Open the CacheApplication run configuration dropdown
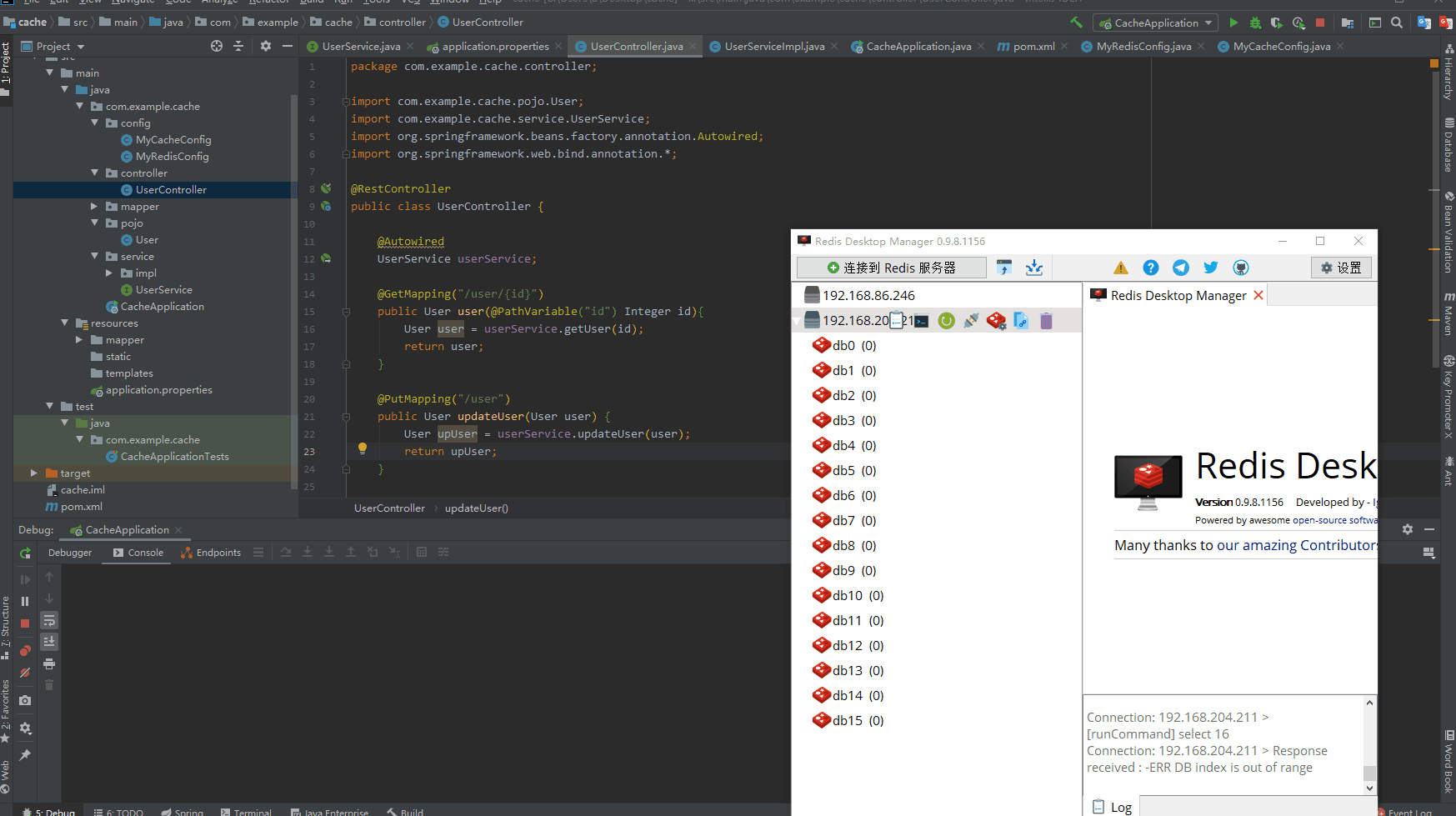 coord(1156,23)
